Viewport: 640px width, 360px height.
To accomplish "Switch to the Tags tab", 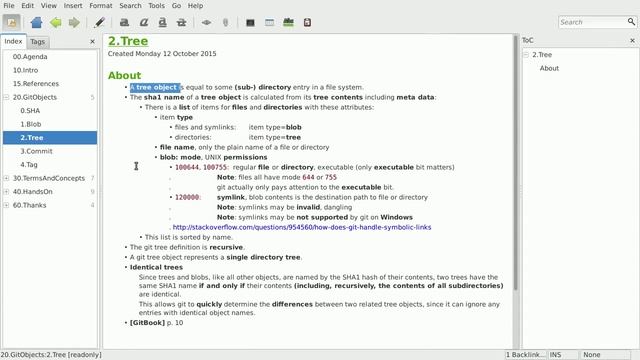I will [x=37, y=42].
